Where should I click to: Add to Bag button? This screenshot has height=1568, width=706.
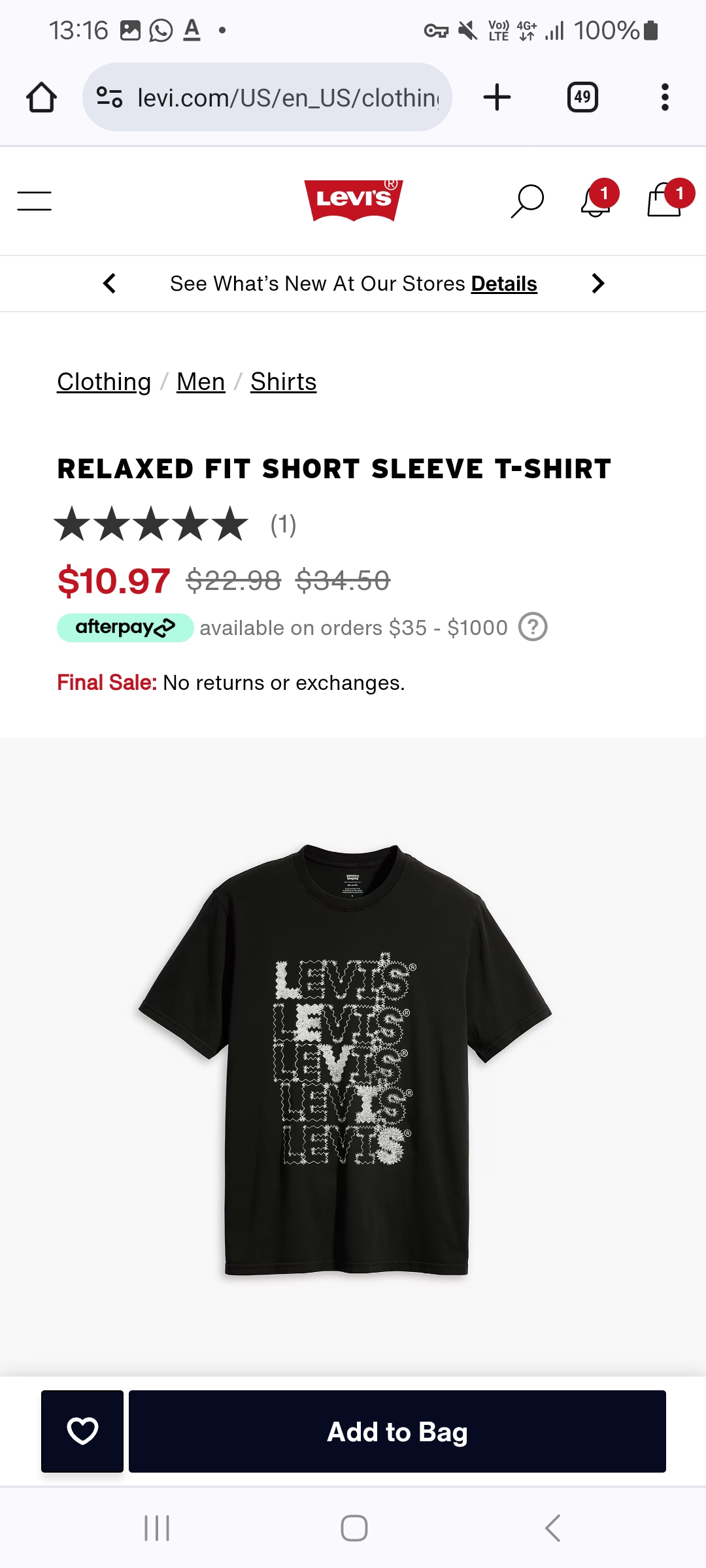tap(397, 1431)
